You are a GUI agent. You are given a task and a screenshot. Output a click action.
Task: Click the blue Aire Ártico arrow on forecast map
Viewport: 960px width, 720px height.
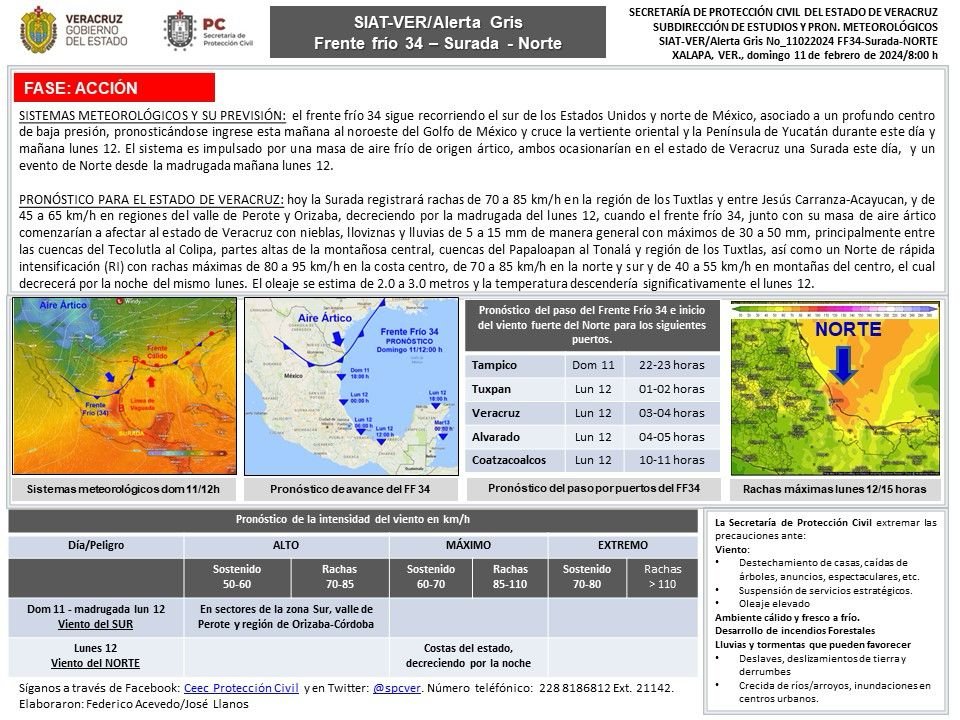tap(338, 335)
